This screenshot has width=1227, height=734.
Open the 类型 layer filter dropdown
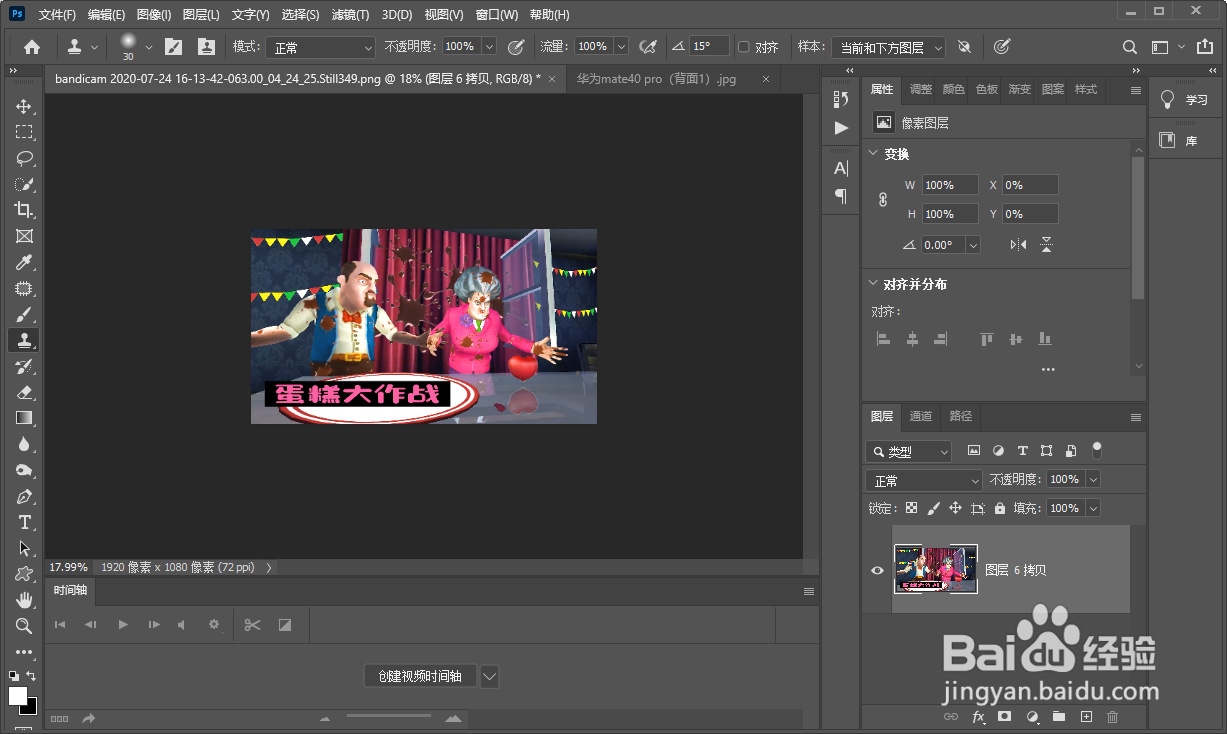pyautogui.click(x=908, y=452)
